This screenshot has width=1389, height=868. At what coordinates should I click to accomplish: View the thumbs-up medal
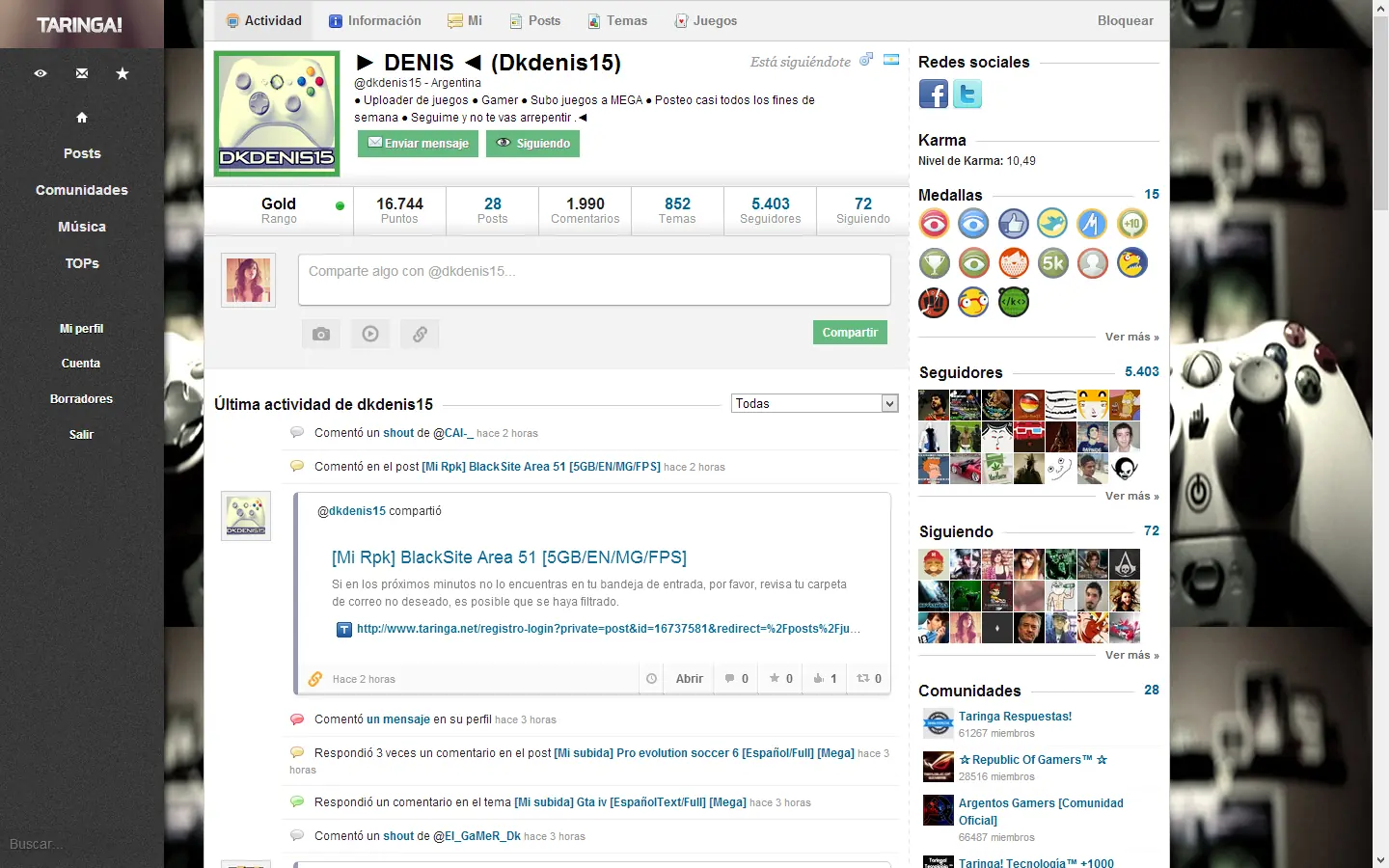click(x=1014, y=224)
